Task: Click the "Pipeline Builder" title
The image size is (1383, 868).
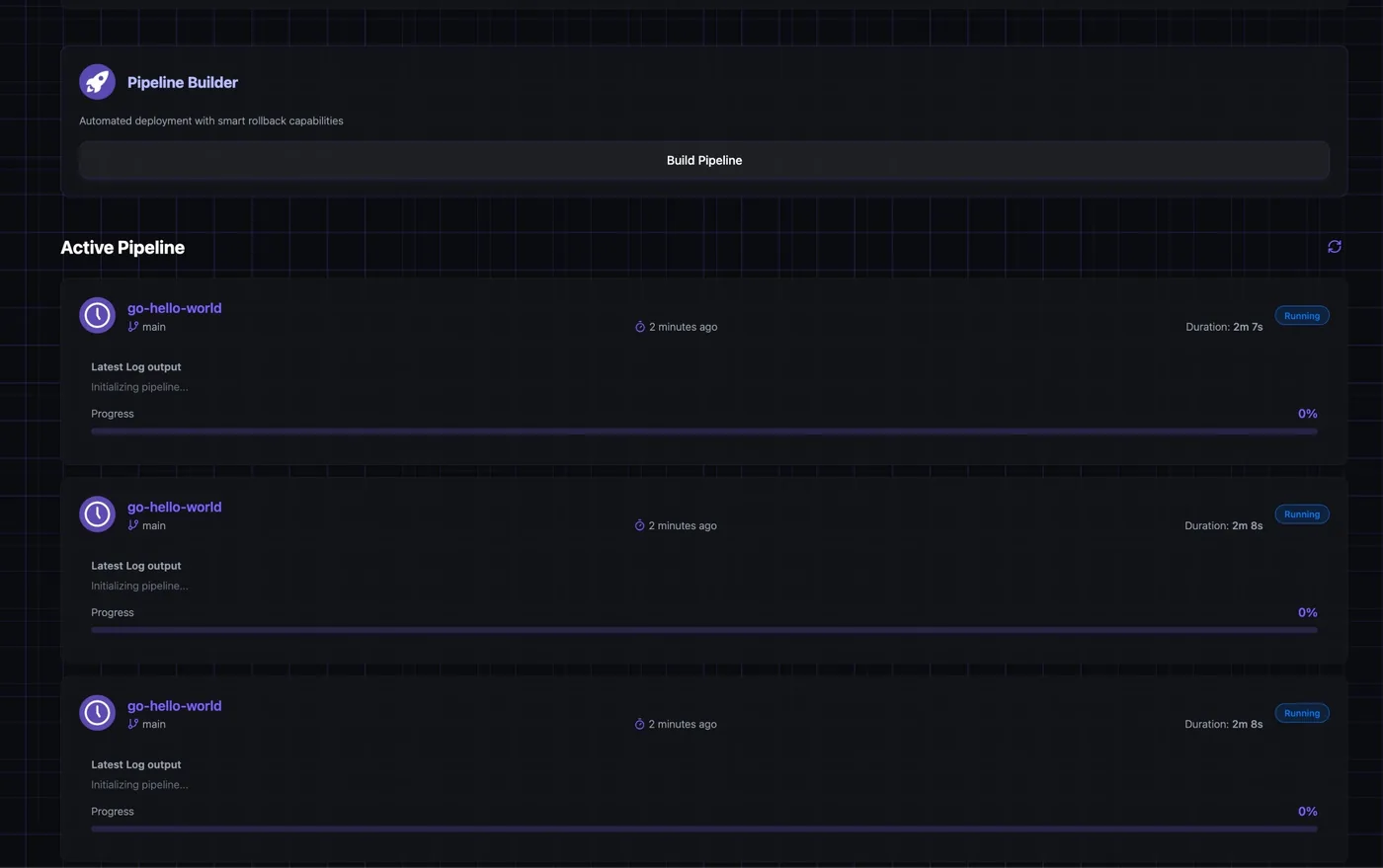Action: [x=183, y=83]
